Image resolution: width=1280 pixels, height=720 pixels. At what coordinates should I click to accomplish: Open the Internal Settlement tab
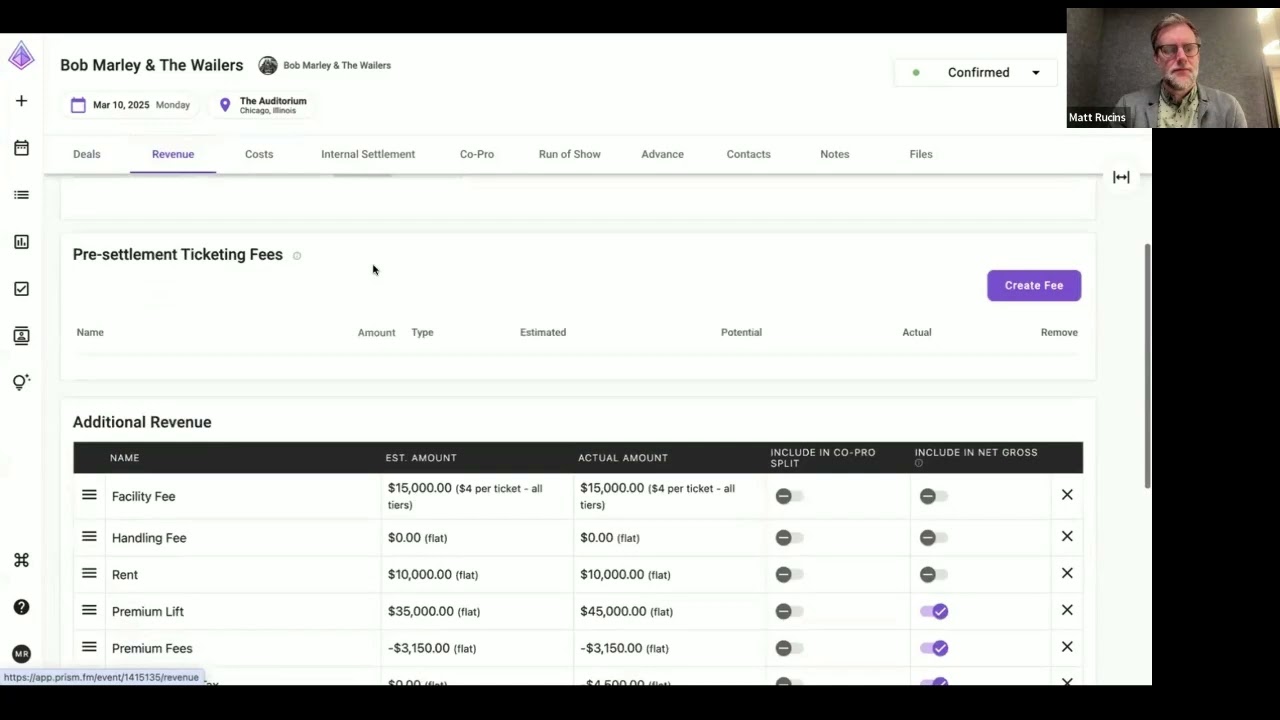[368, 154]
